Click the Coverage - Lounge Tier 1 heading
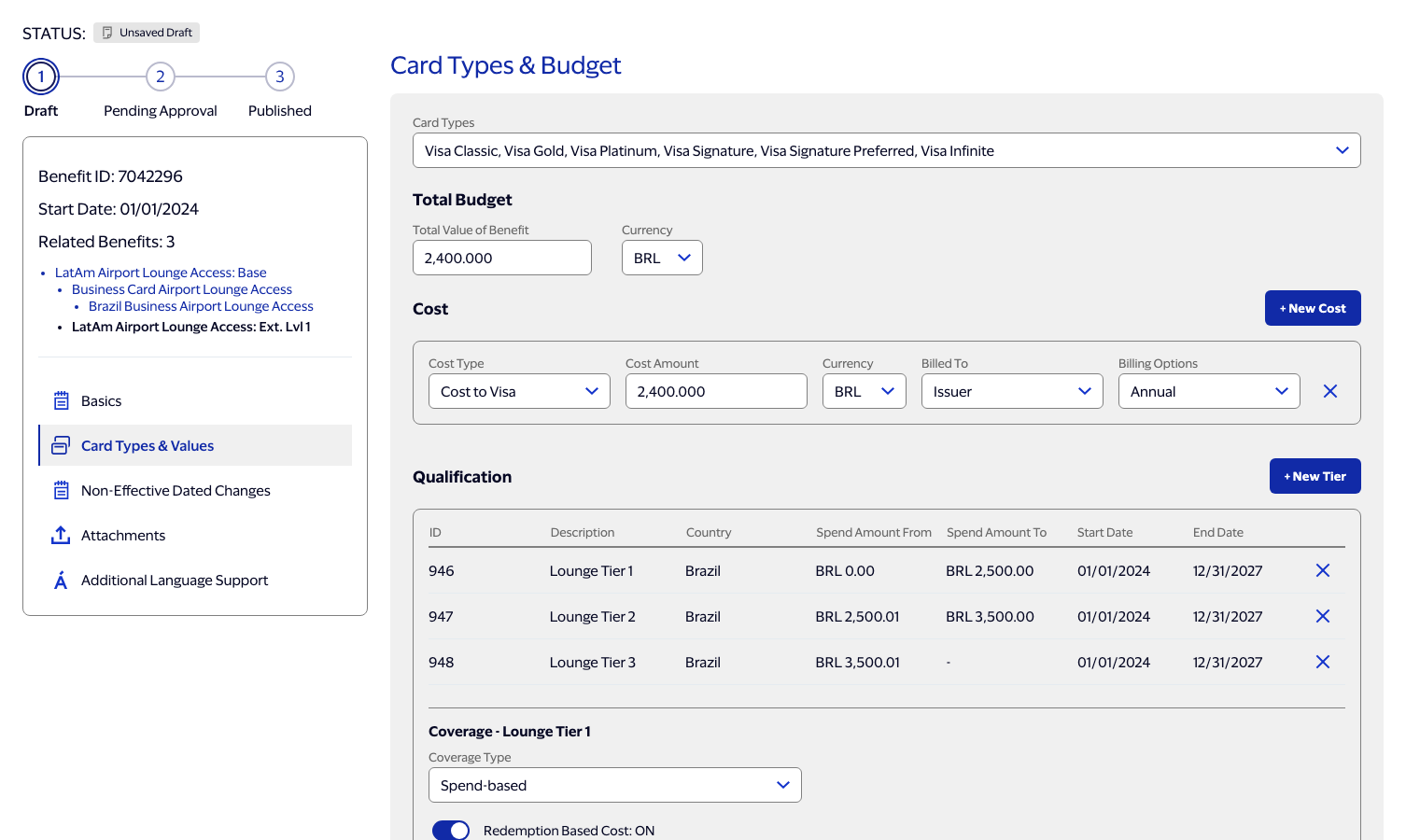The image size is (1406, 840). tap(510, 732)
